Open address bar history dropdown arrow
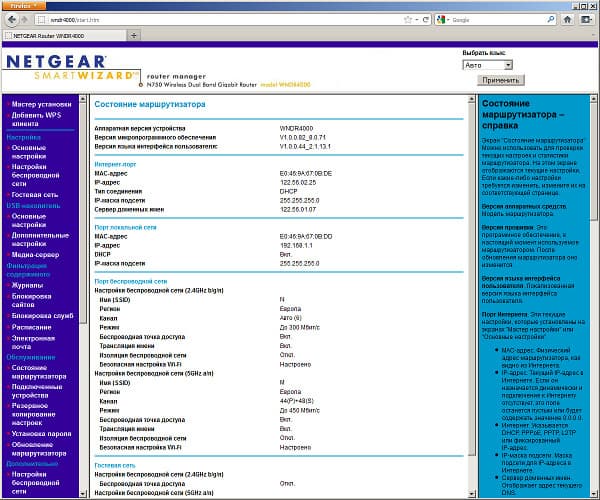600x500 pixels. click(x=417, y=20)
